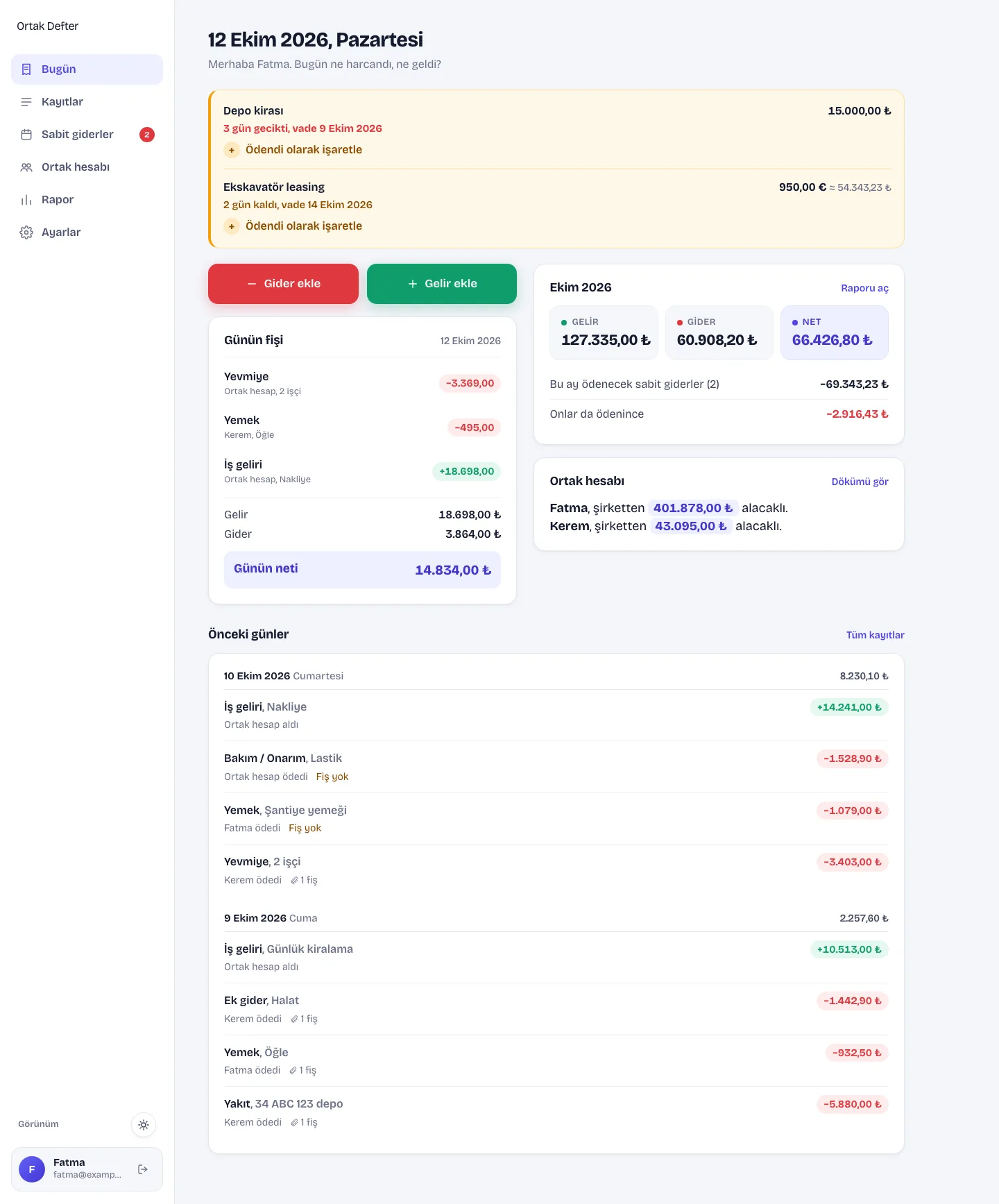Mark Depo kirası as Ödendi olarak işaretle
This screenshot has height=1204, width=999.
pos(293,150)
